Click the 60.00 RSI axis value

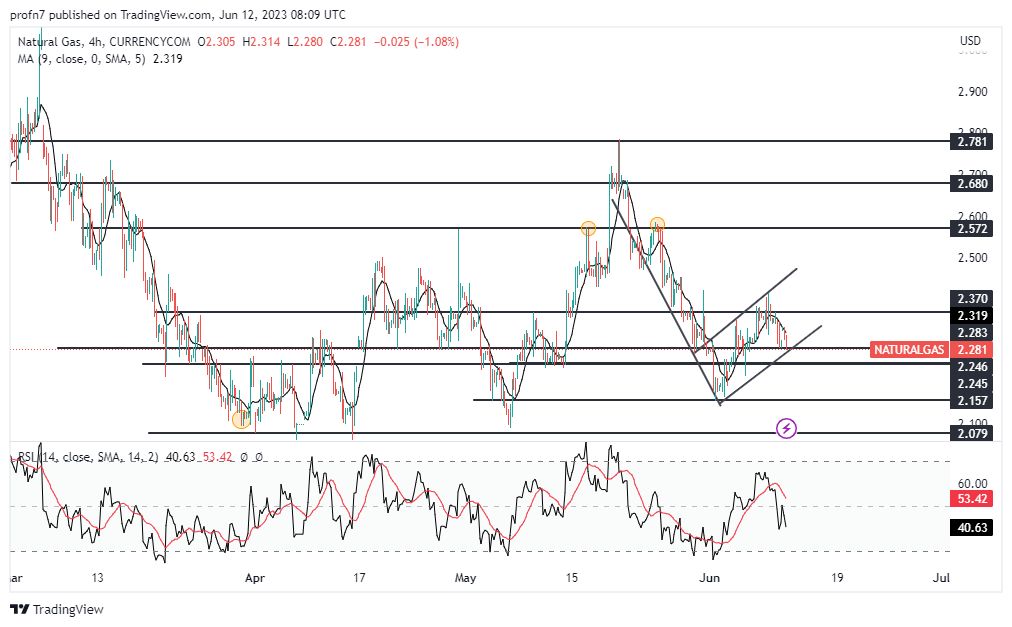(x=973, y=484)
